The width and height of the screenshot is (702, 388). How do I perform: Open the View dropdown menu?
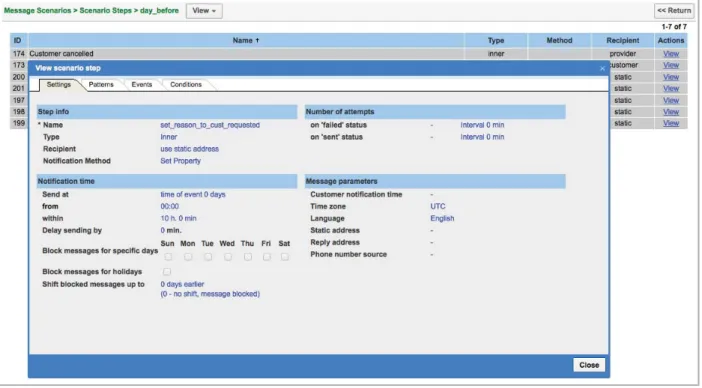click(204, 11)
